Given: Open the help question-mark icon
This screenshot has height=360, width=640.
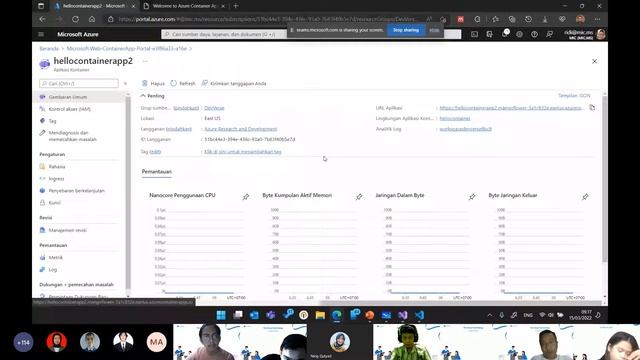Looking at the screenshot, I should tap(534, 34).
